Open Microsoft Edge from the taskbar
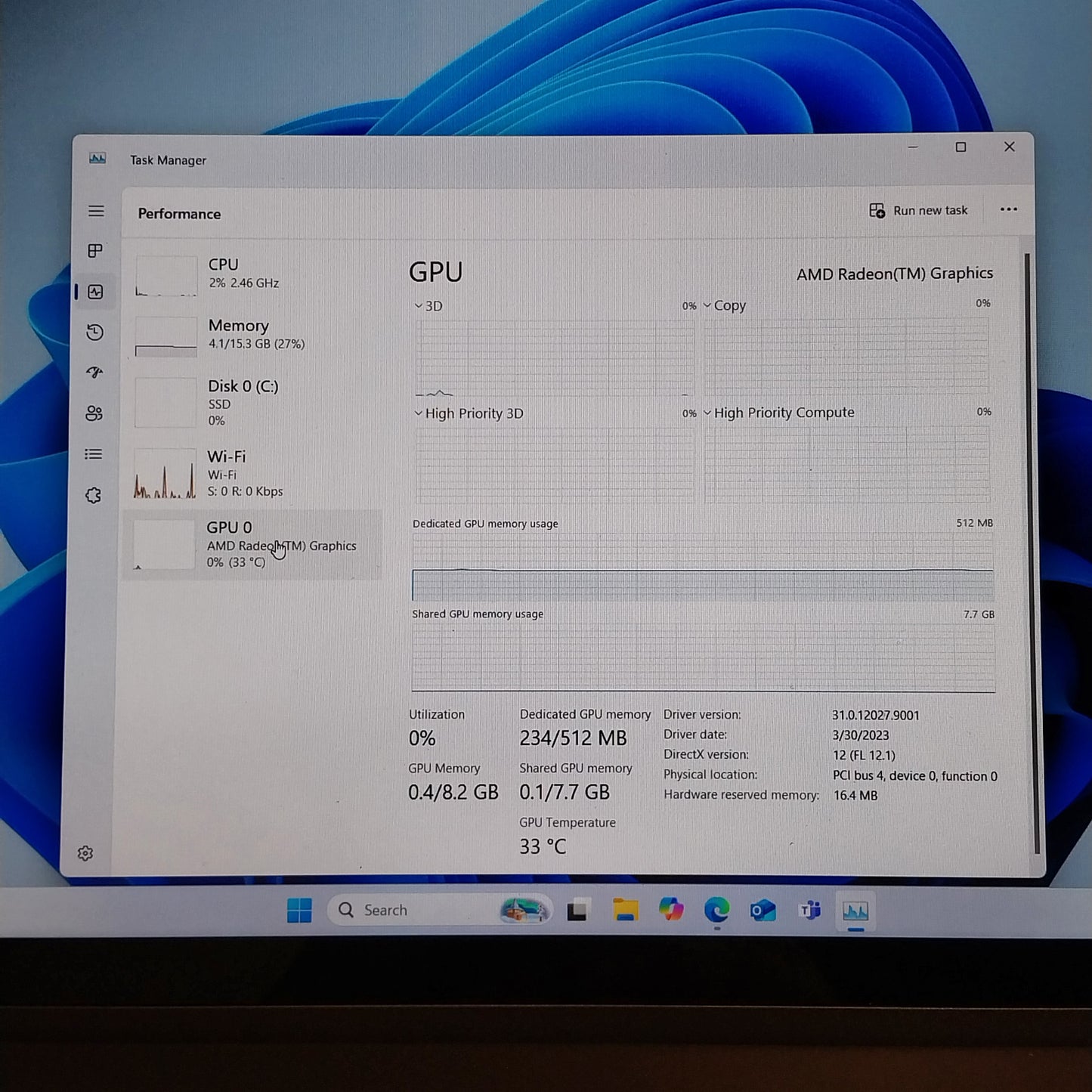 716,910
